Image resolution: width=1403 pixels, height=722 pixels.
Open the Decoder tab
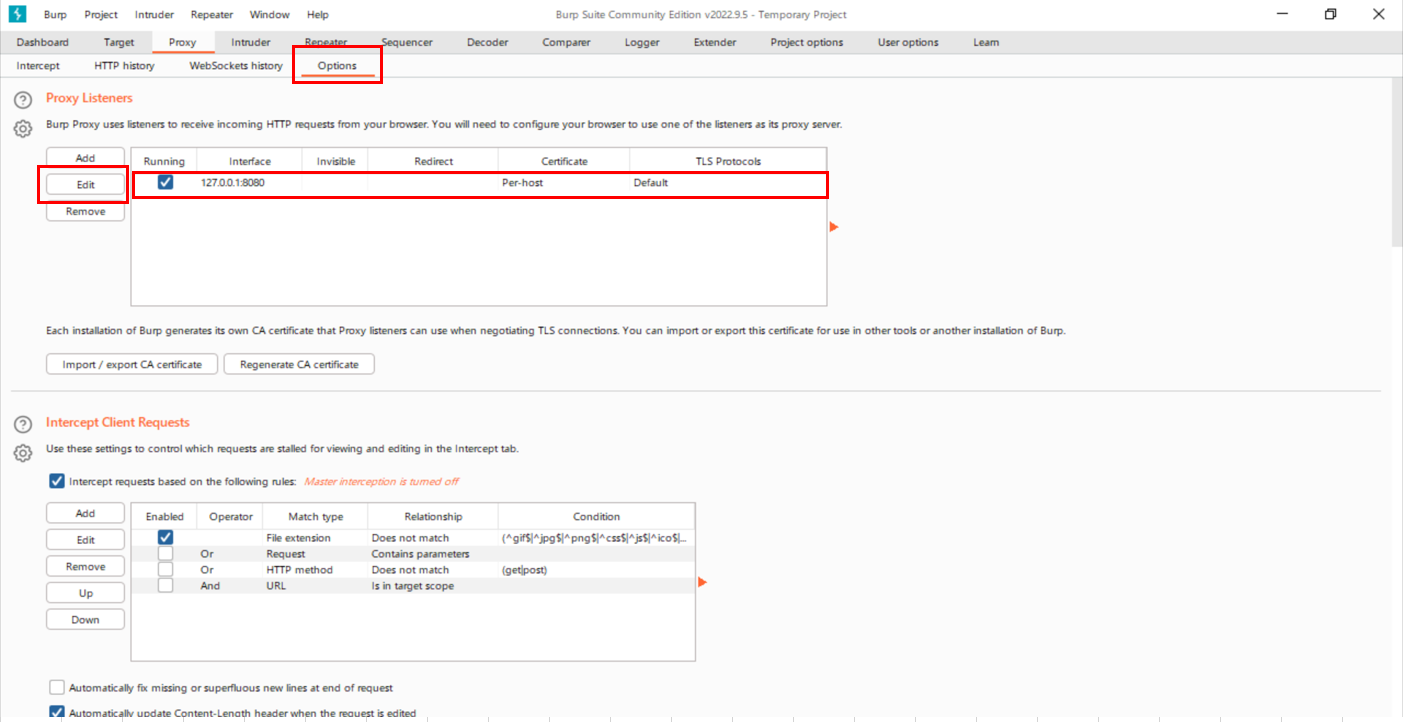[x=488, y=42]
